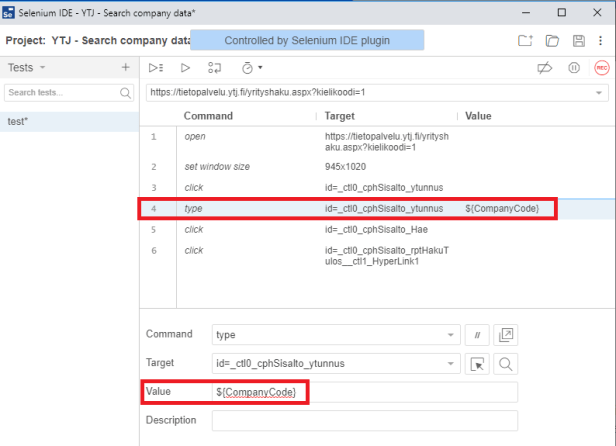Screen dimensions: 616x446
Task: Create a new project icon
Action: point(525,40)
